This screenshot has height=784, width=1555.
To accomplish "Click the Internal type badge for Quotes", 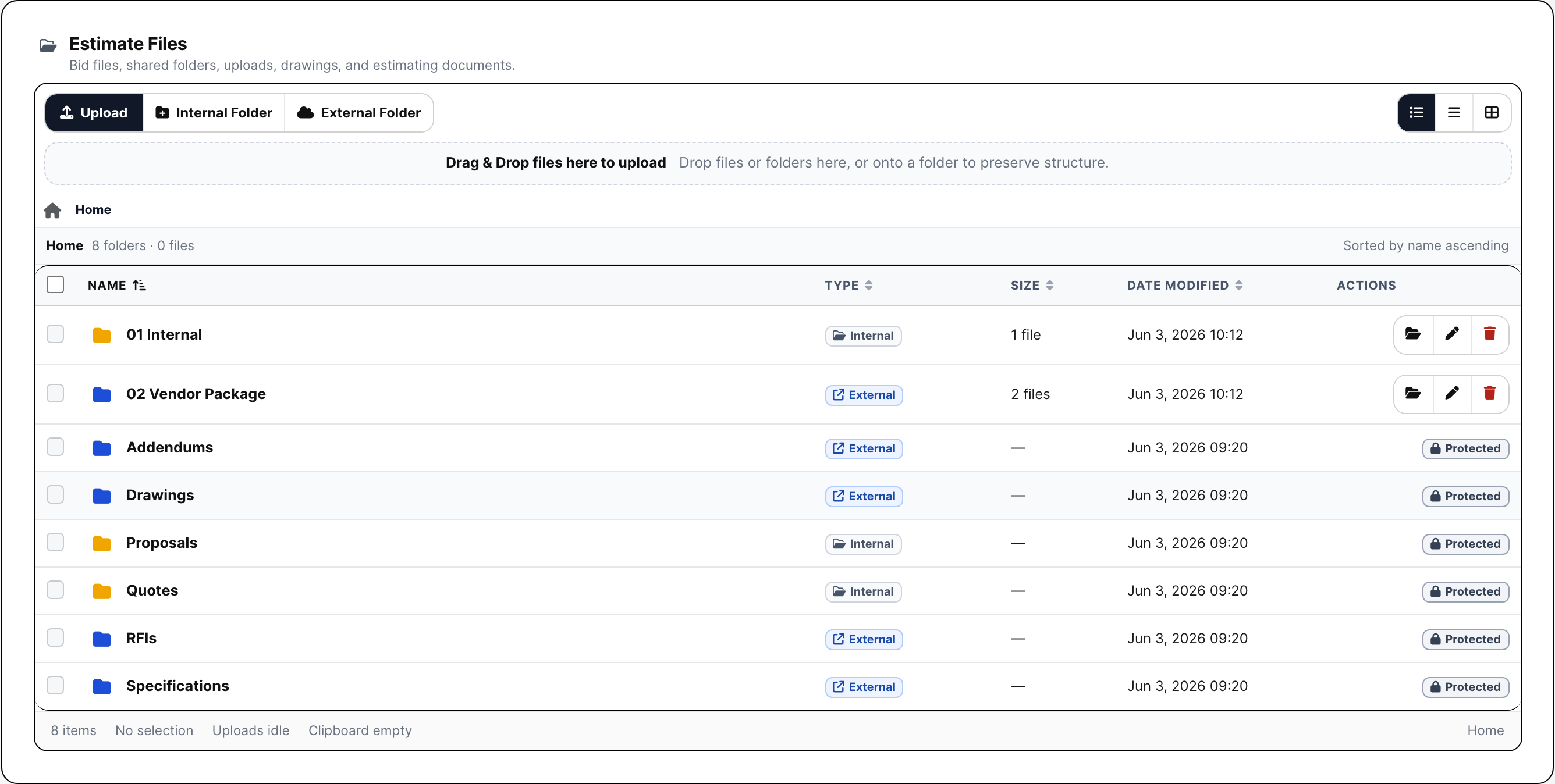I will (863, 591).
